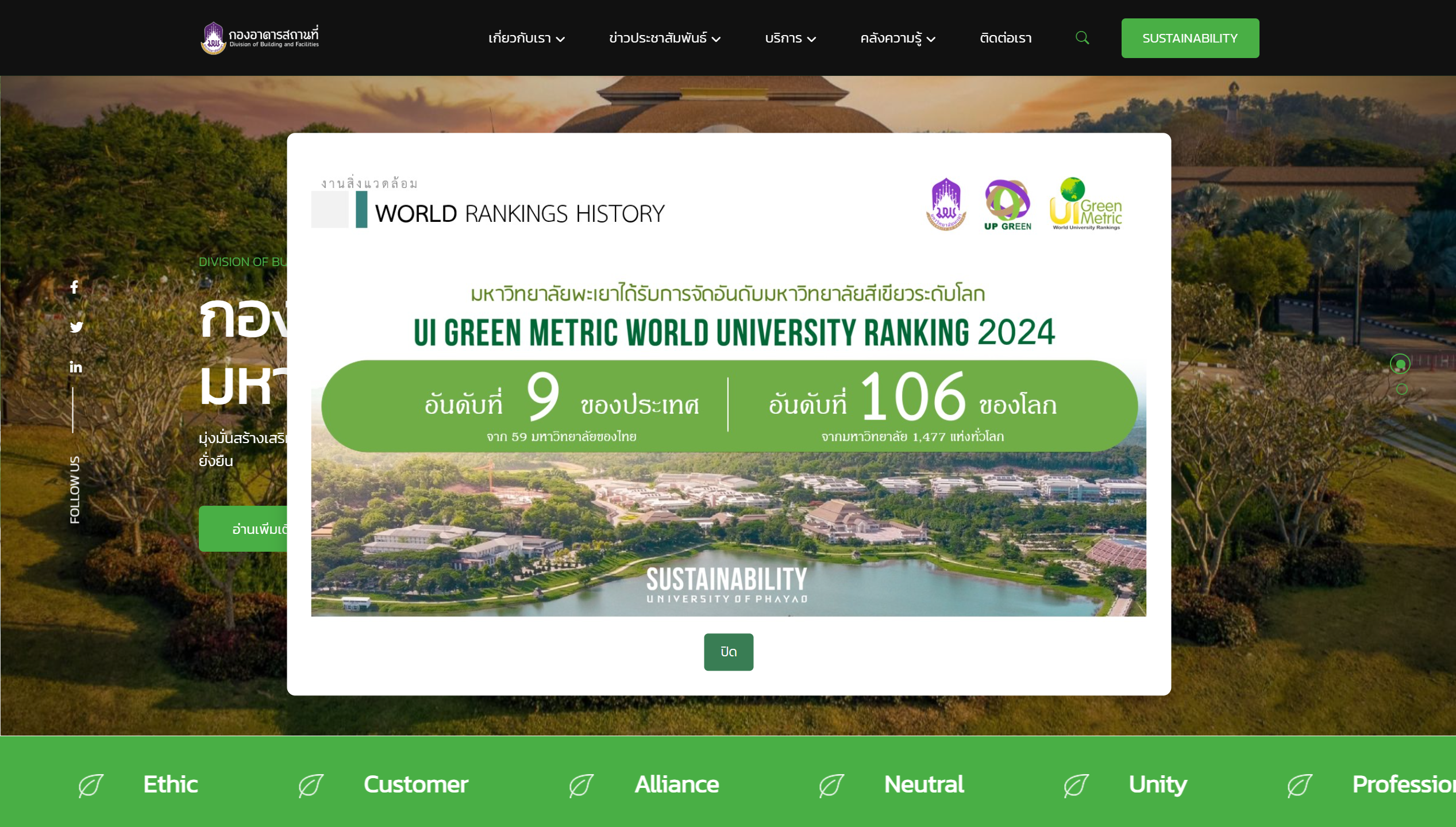Click the Neutral value label

pyautogui.click(x=923, y=784)
